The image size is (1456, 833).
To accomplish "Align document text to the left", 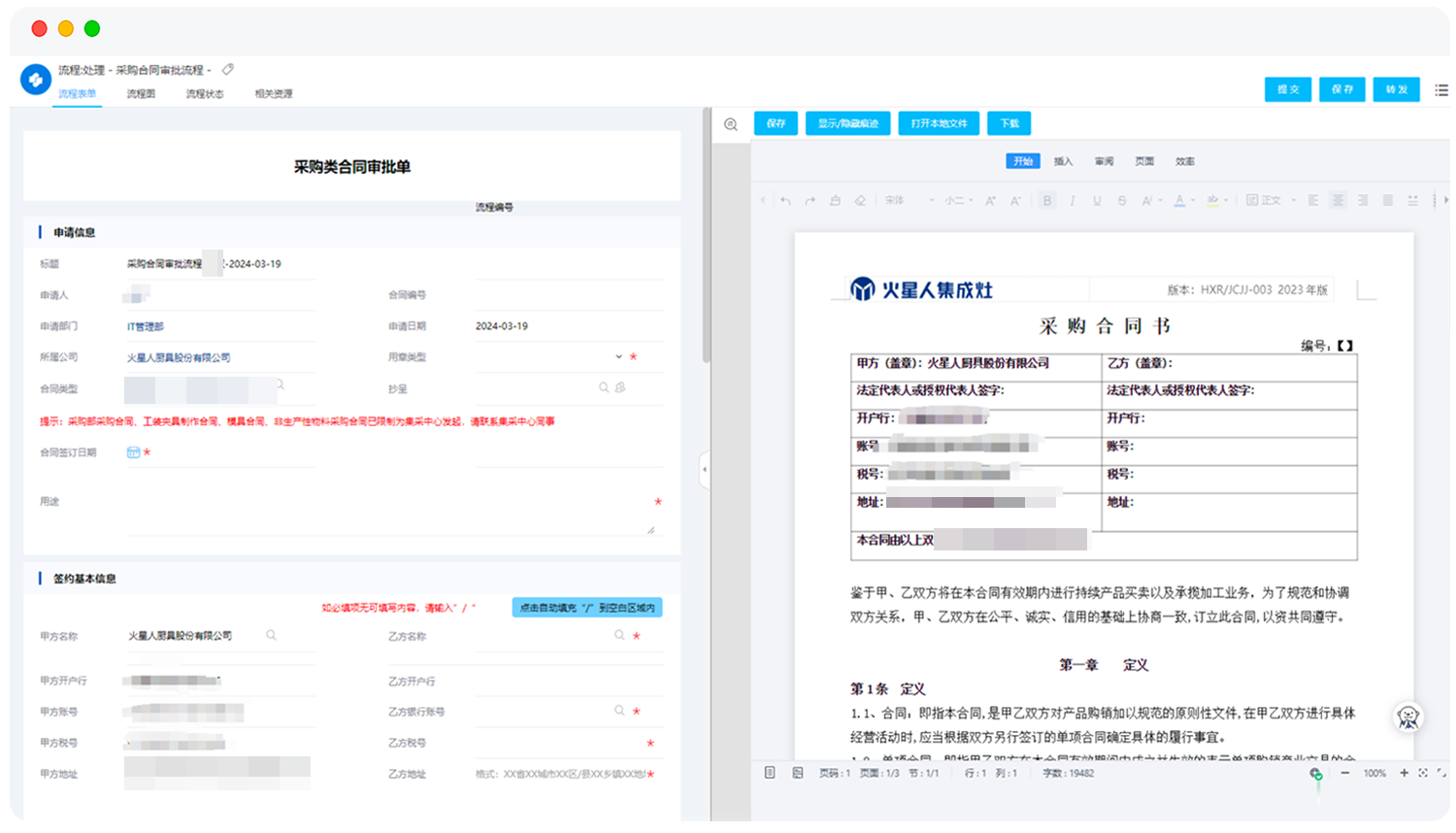I will [x=1313, y=201].
